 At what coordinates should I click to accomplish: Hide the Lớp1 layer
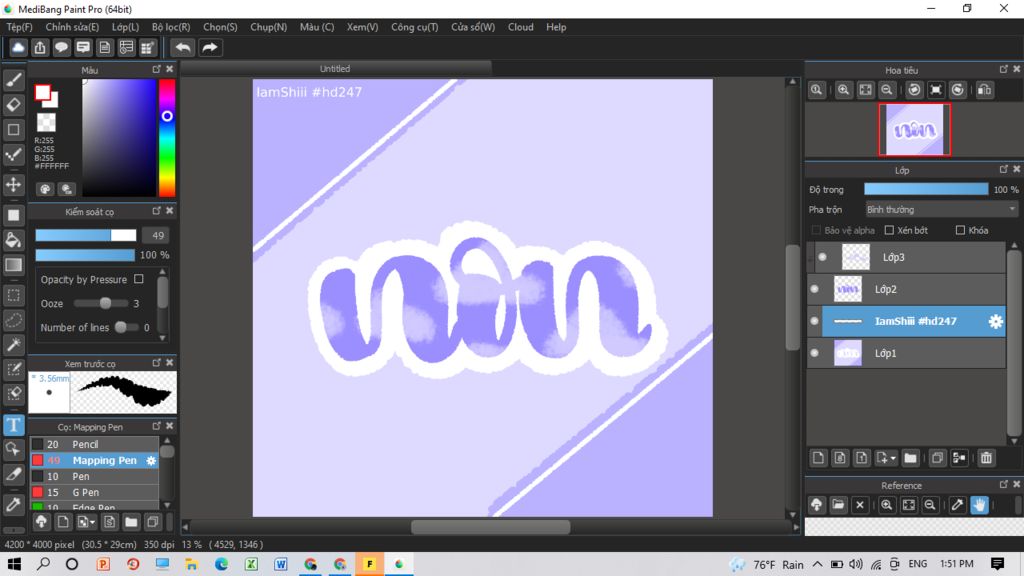[x=814, y=353]
